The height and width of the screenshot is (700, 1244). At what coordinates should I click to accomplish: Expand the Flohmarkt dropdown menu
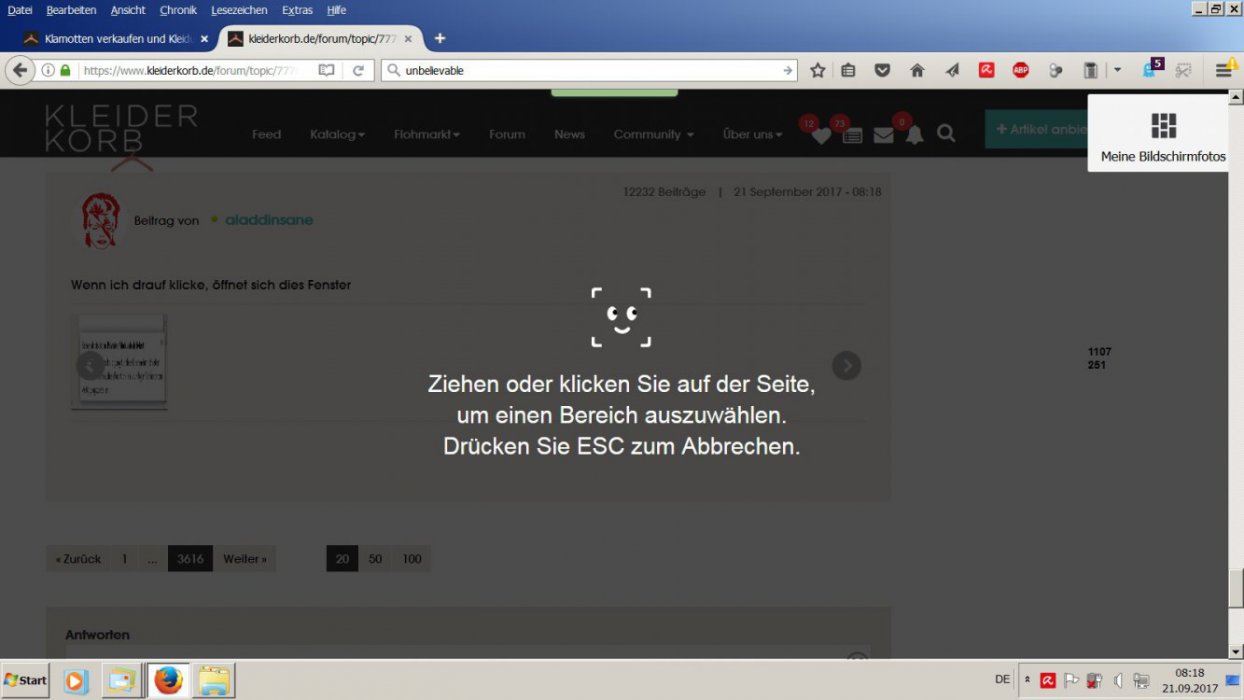coord(426,134)
